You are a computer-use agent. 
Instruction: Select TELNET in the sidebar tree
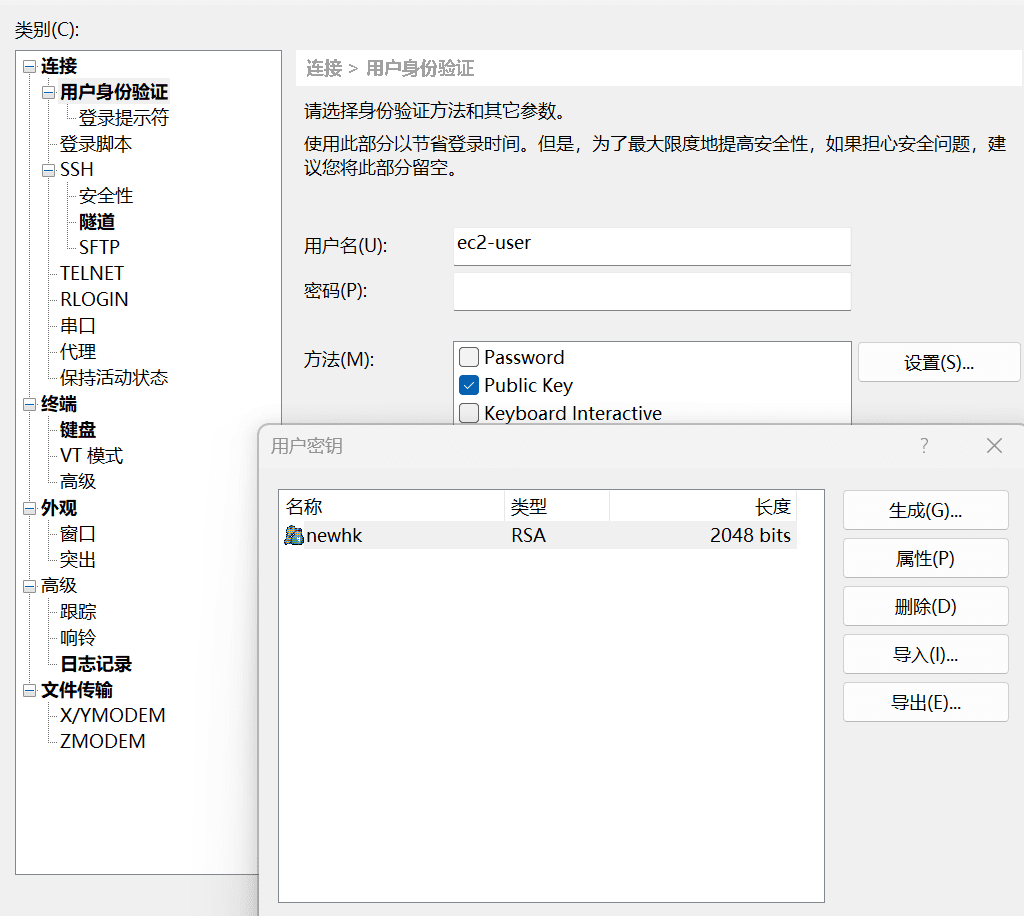pyautogui.click(x=91, y=272)
